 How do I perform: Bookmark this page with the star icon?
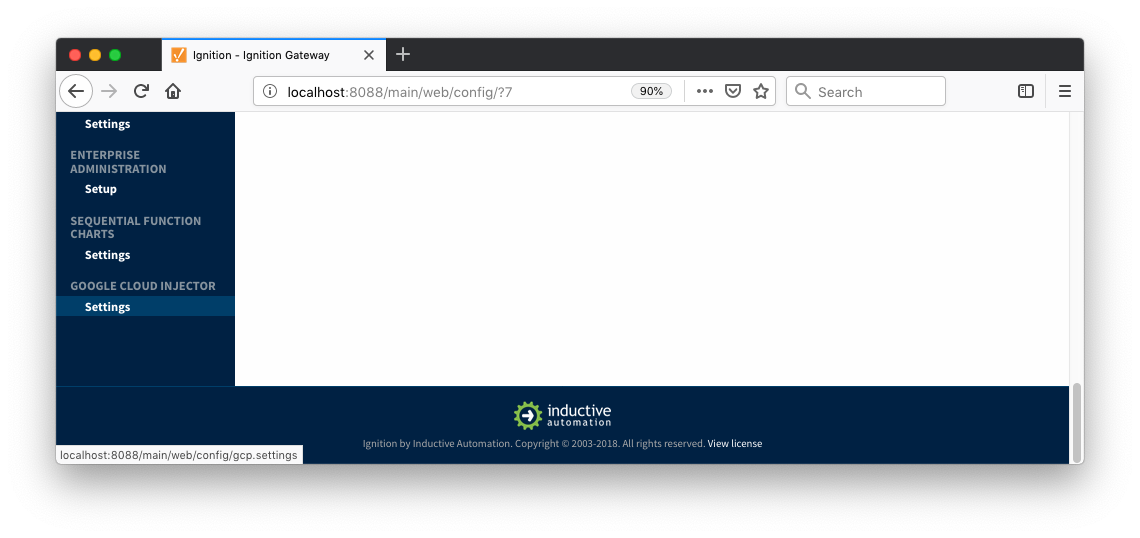click(x=761, y=91)
